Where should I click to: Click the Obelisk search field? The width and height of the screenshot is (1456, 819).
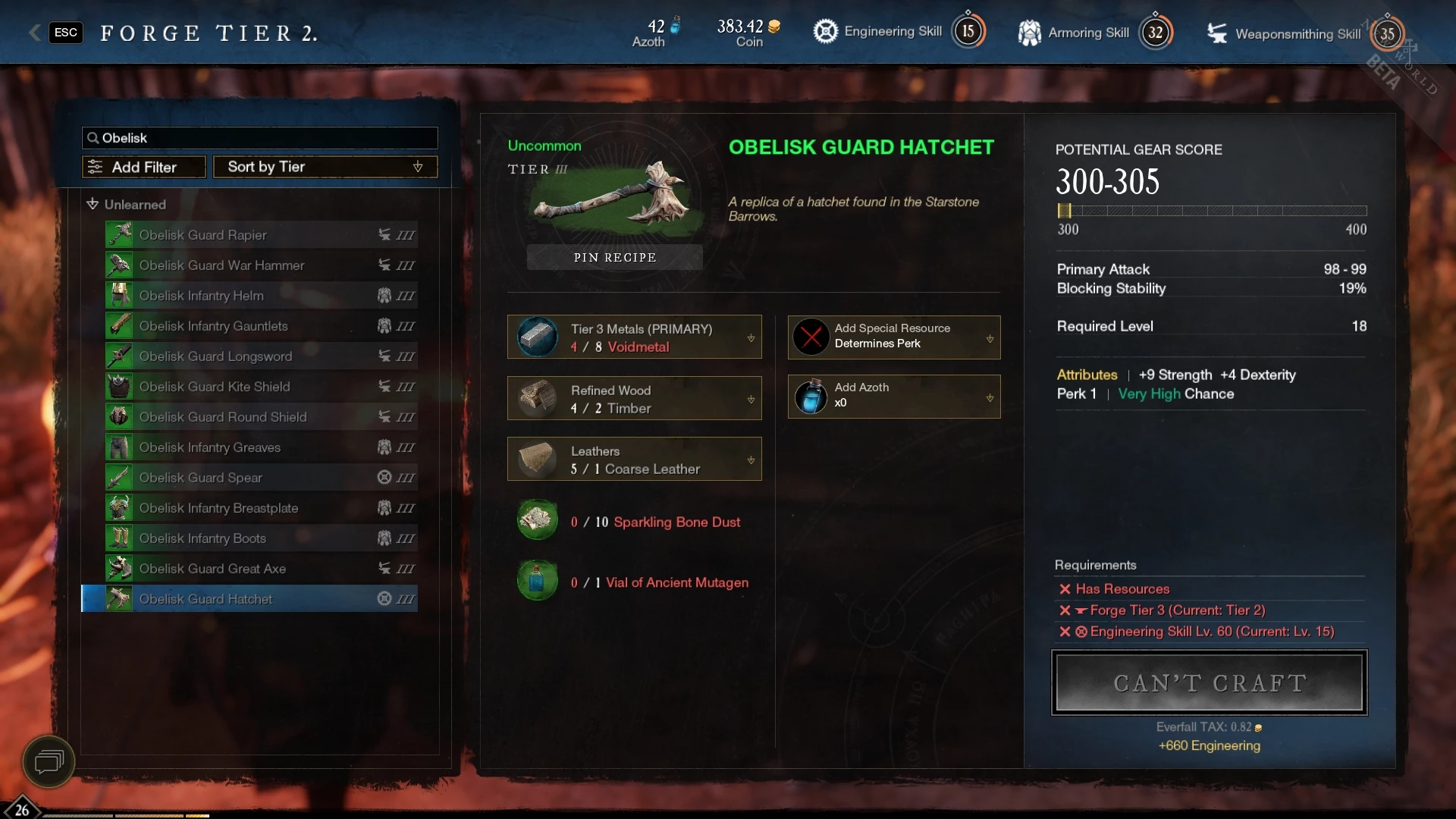coord(259,138)
